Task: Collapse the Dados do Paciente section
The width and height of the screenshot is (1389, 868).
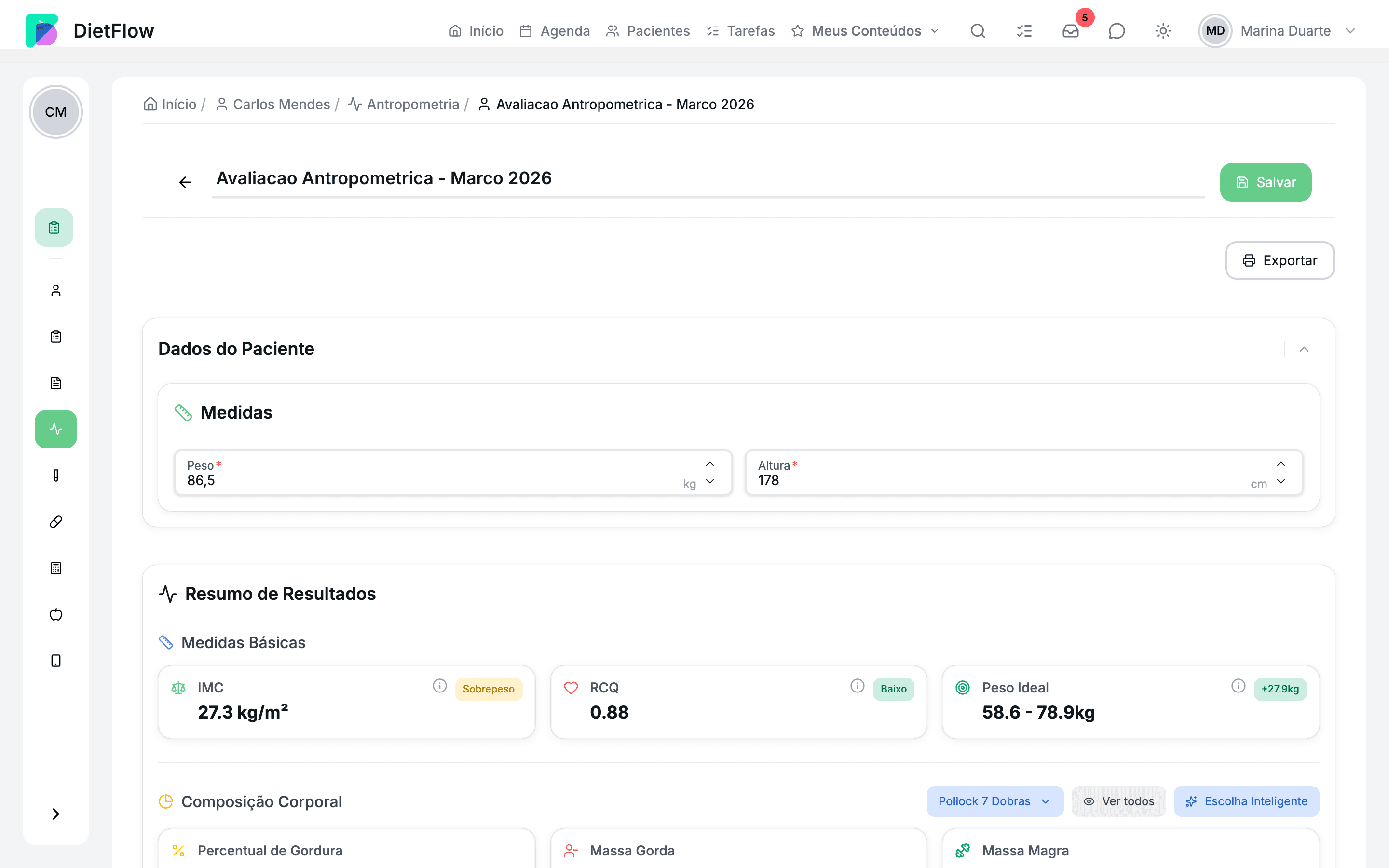Action: (1304, 349)
